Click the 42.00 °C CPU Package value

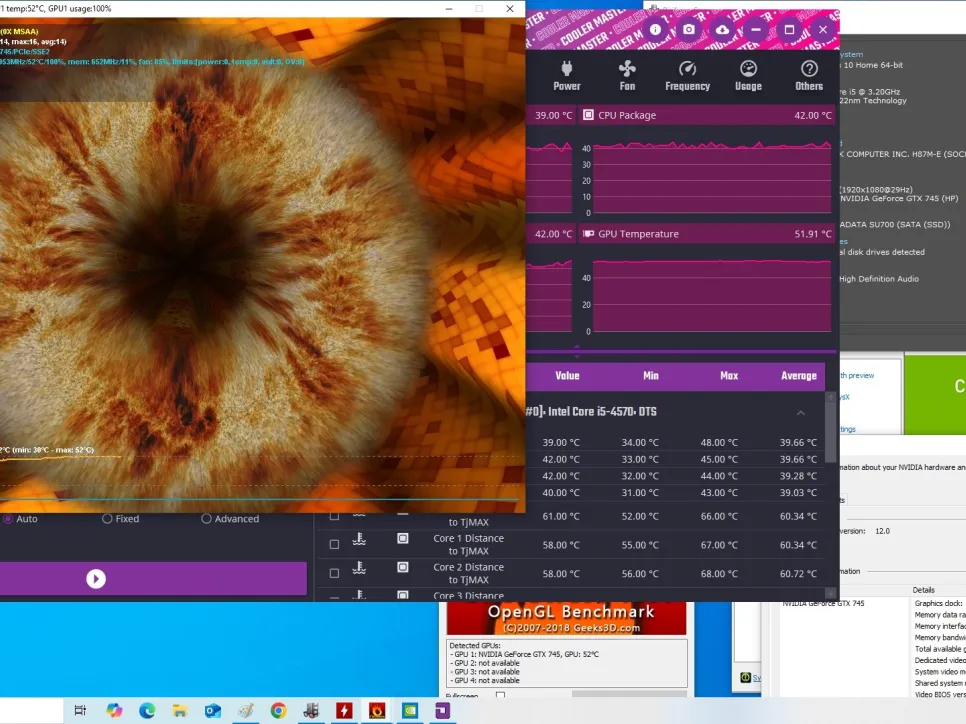813,115
